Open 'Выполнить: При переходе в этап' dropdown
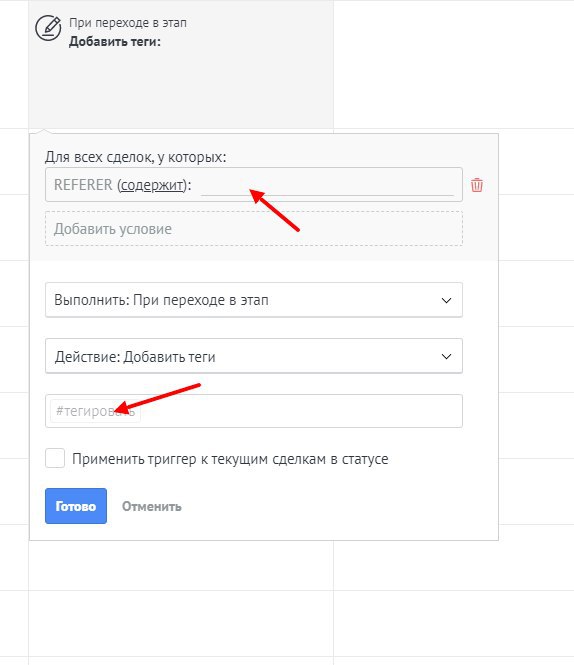574x665 pixels. tap(254, 300)
